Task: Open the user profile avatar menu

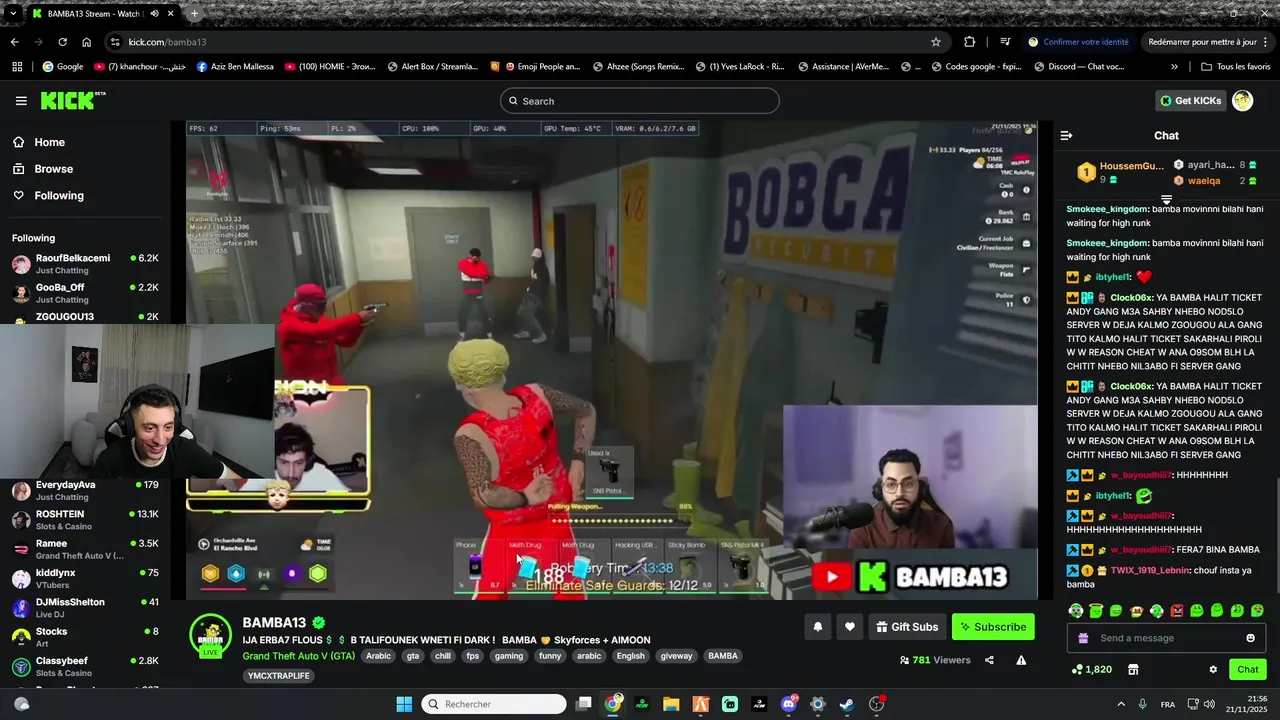Action: pyautogui.click(x=1243, y=100)
